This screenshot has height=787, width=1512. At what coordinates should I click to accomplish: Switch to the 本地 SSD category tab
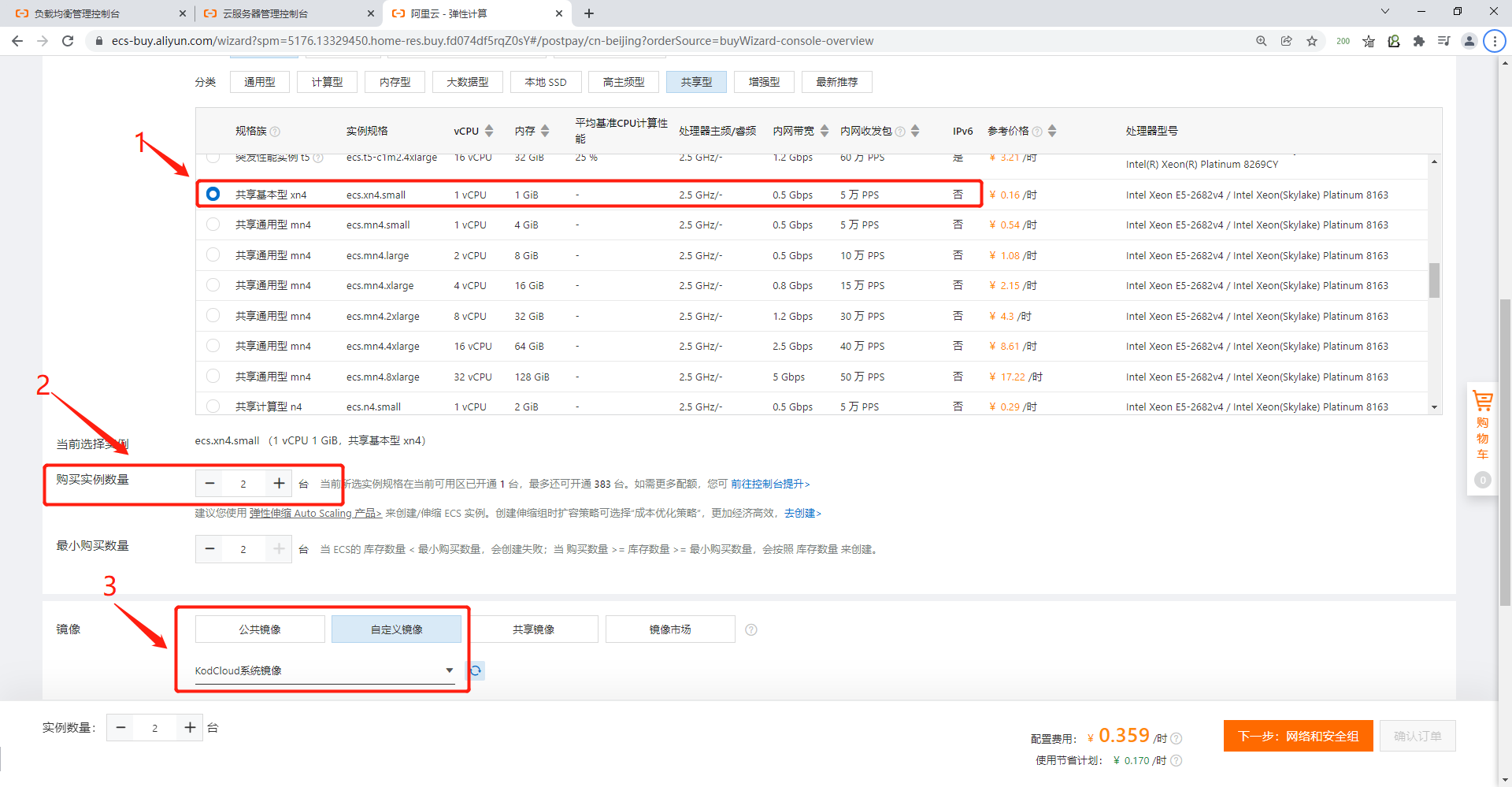pos(546,82)
